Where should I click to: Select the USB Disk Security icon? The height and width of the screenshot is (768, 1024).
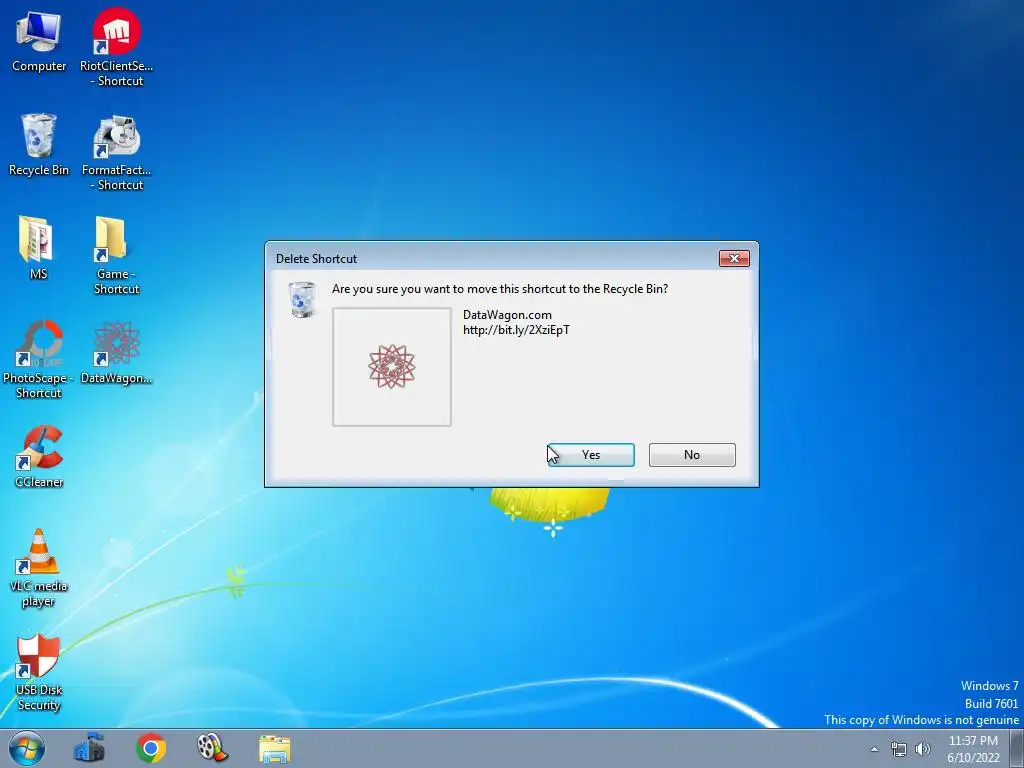[39, 672]
